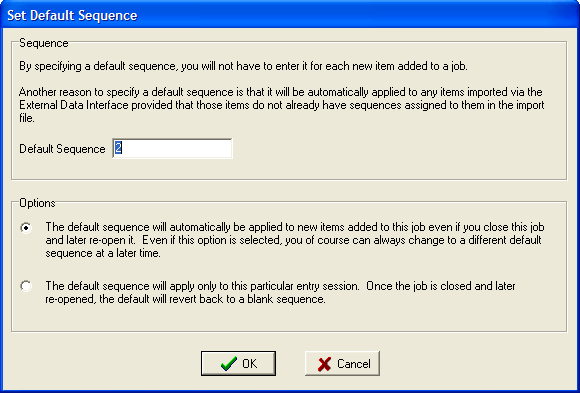Select the session-only default sequence radio option
This screenshot has height=393, width=580.
coord(26,286)
